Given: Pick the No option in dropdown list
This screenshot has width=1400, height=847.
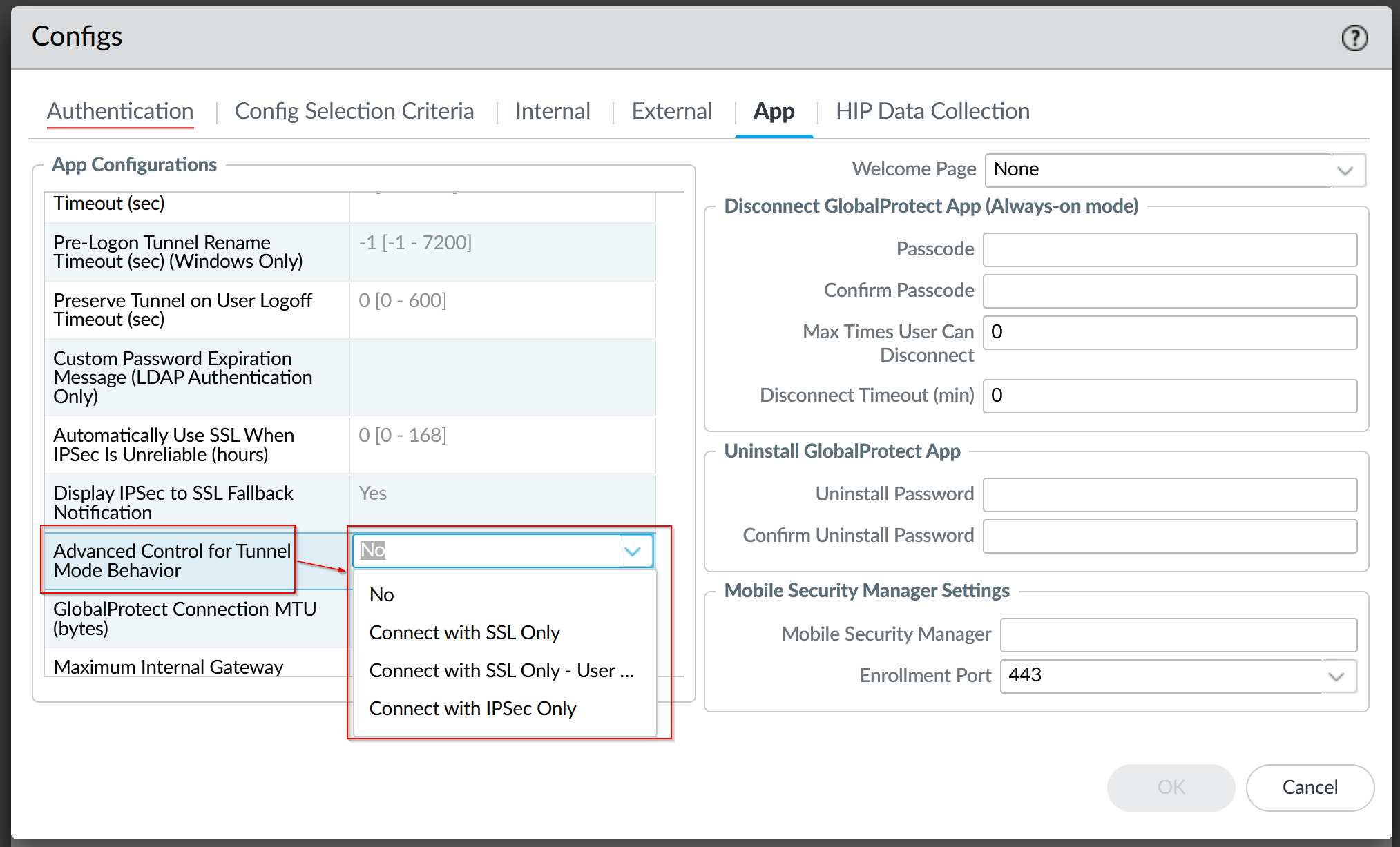Looking at the screenshot, I should (x=381, y=594).
